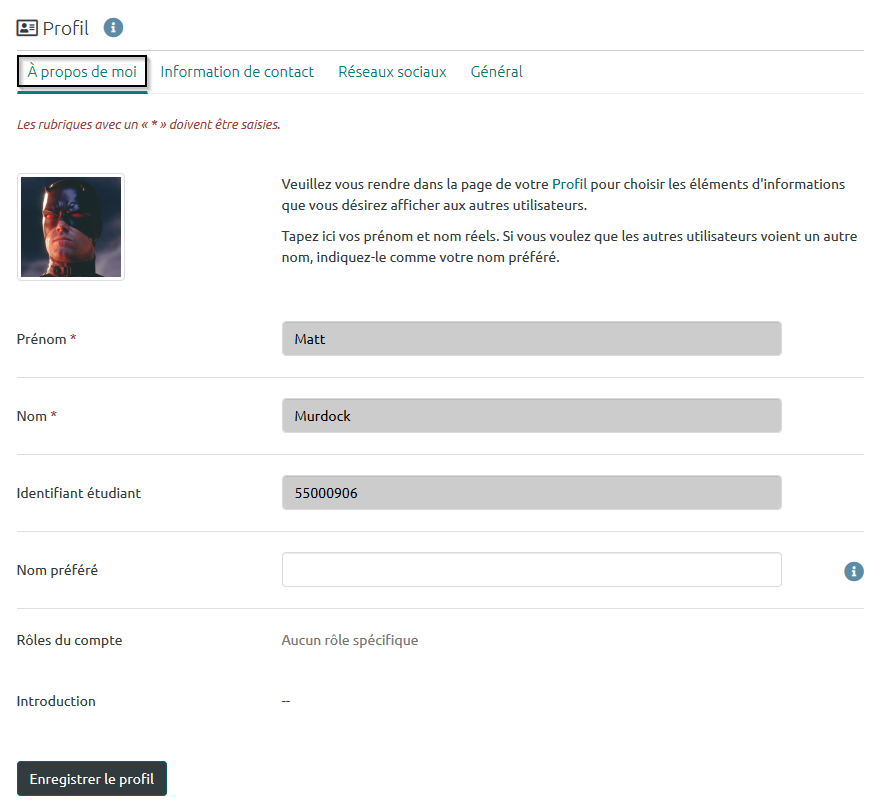Click the ID card icon beside Profil heading

point(27,28)
